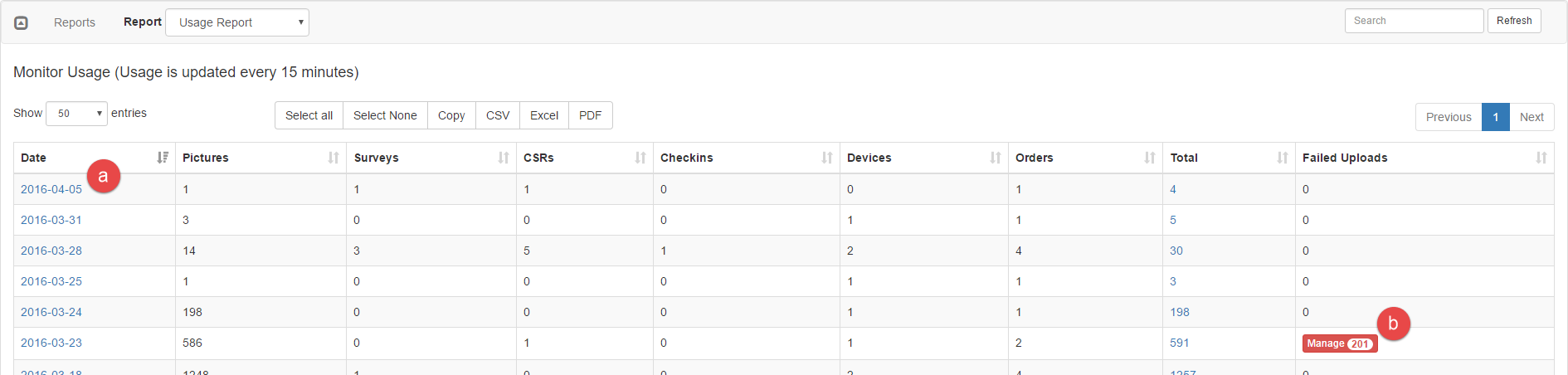The width and height of the screenshot is (1568, 375).
Task: Click the collapse panel icon at top left
Action: pos(22,22)
